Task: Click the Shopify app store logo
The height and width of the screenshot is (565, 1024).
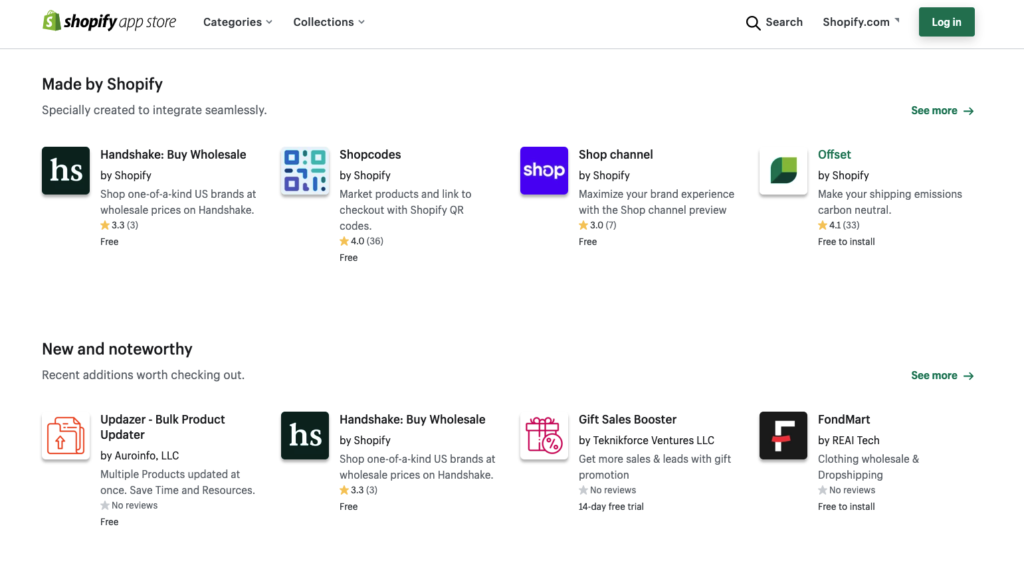Action: 109,22
